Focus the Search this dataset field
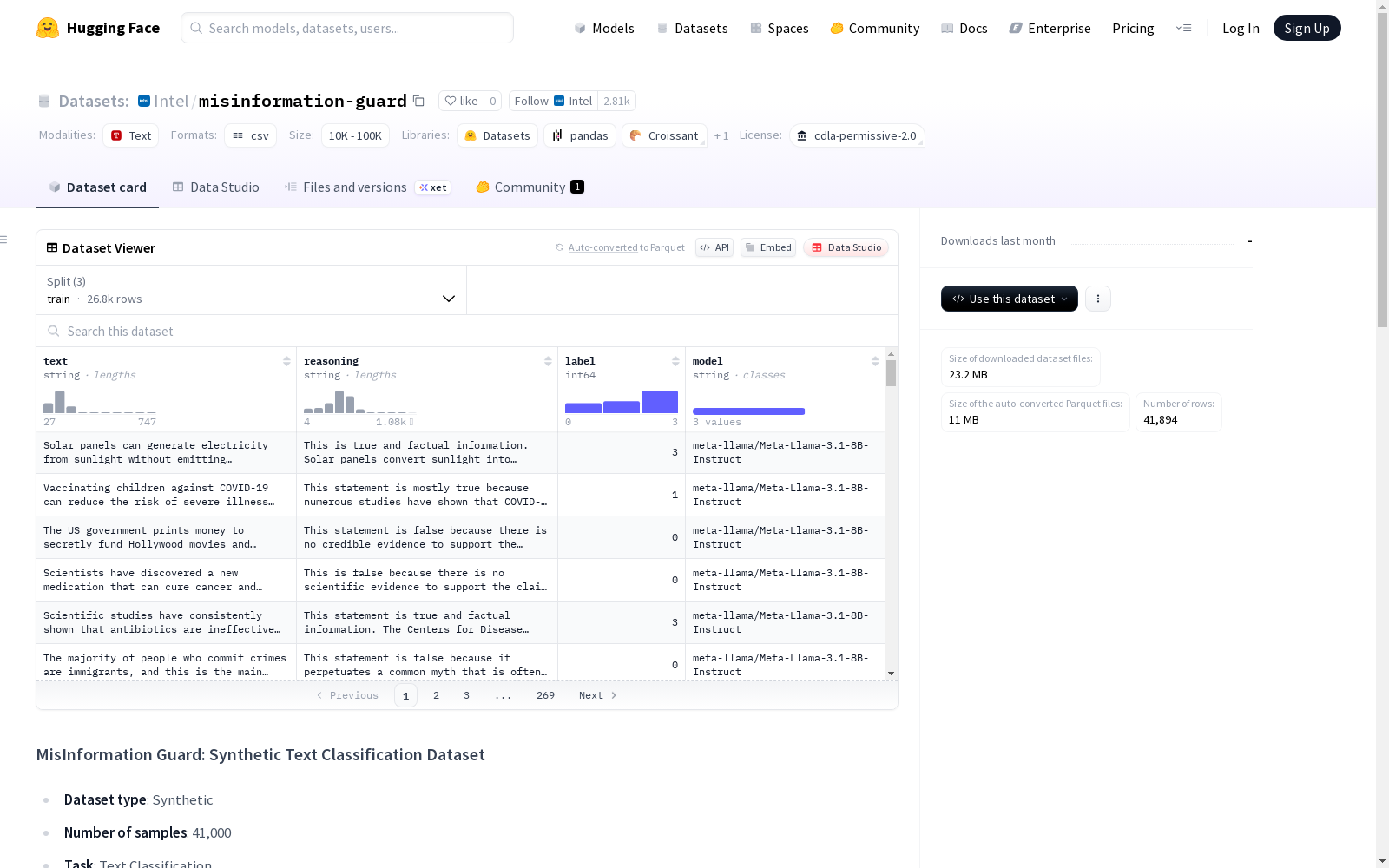This screenshot has width=1389, height=868. coord(467,331)
